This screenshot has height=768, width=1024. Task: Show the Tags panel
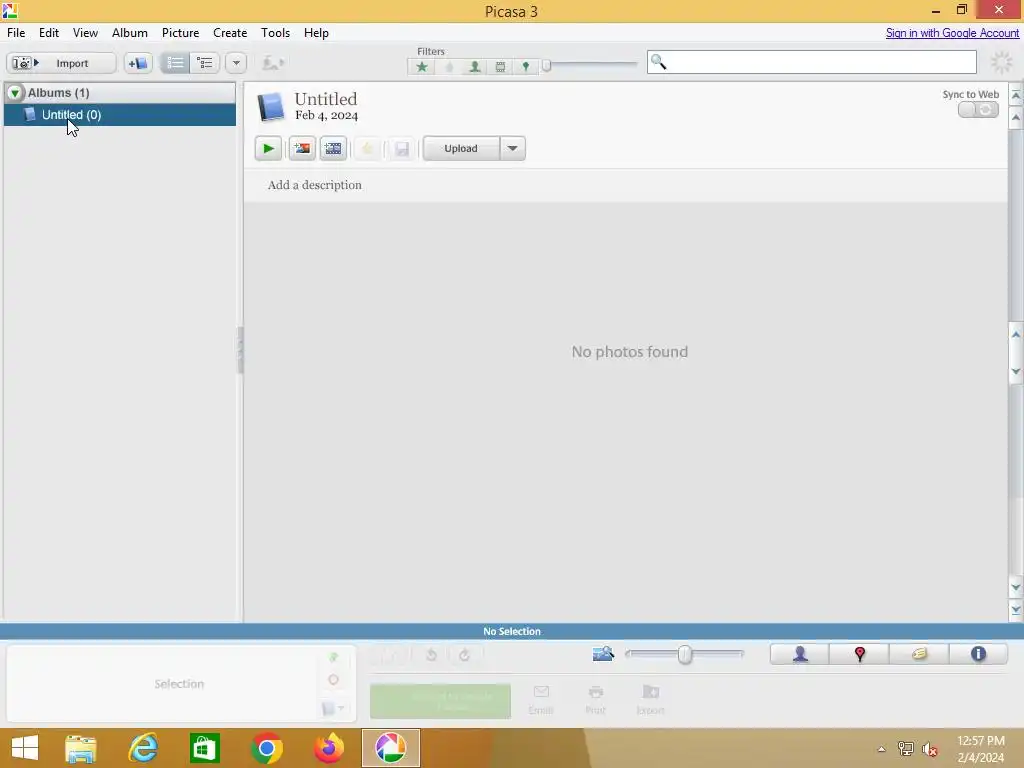[x=919, y=654]
